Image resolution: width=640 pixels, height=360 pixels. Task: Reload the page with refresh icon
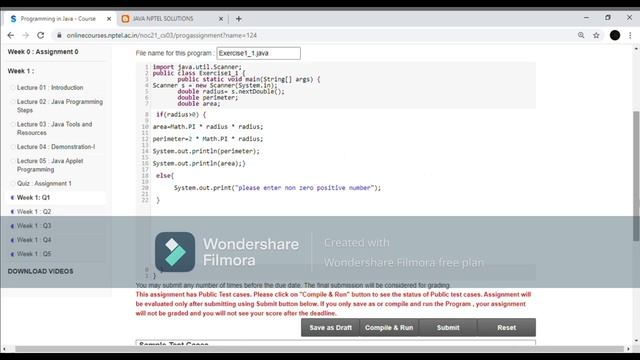40,36
